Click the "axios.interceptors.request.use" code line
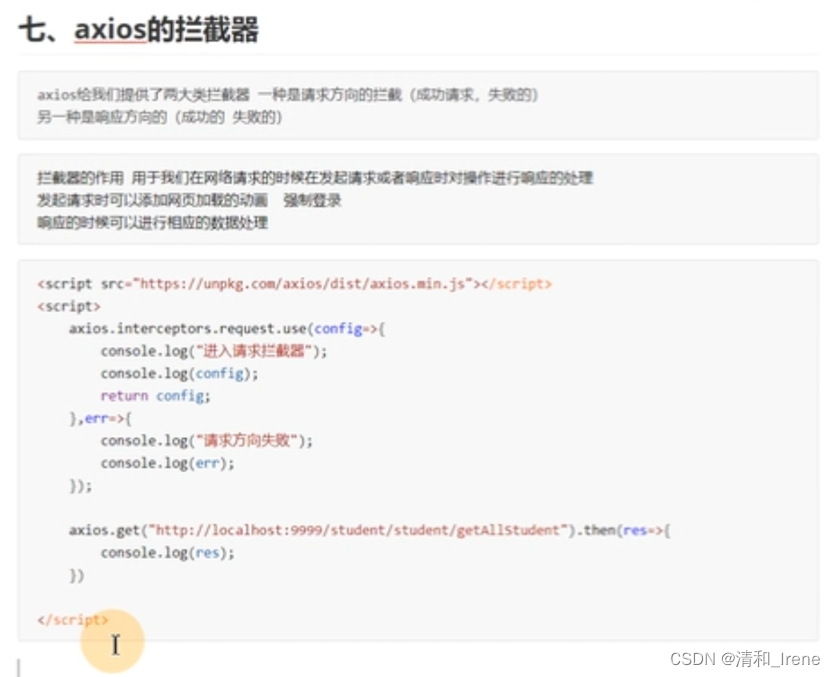Viewport: 835px width, 677px height. pyautogui.click(x=227, y=329)
